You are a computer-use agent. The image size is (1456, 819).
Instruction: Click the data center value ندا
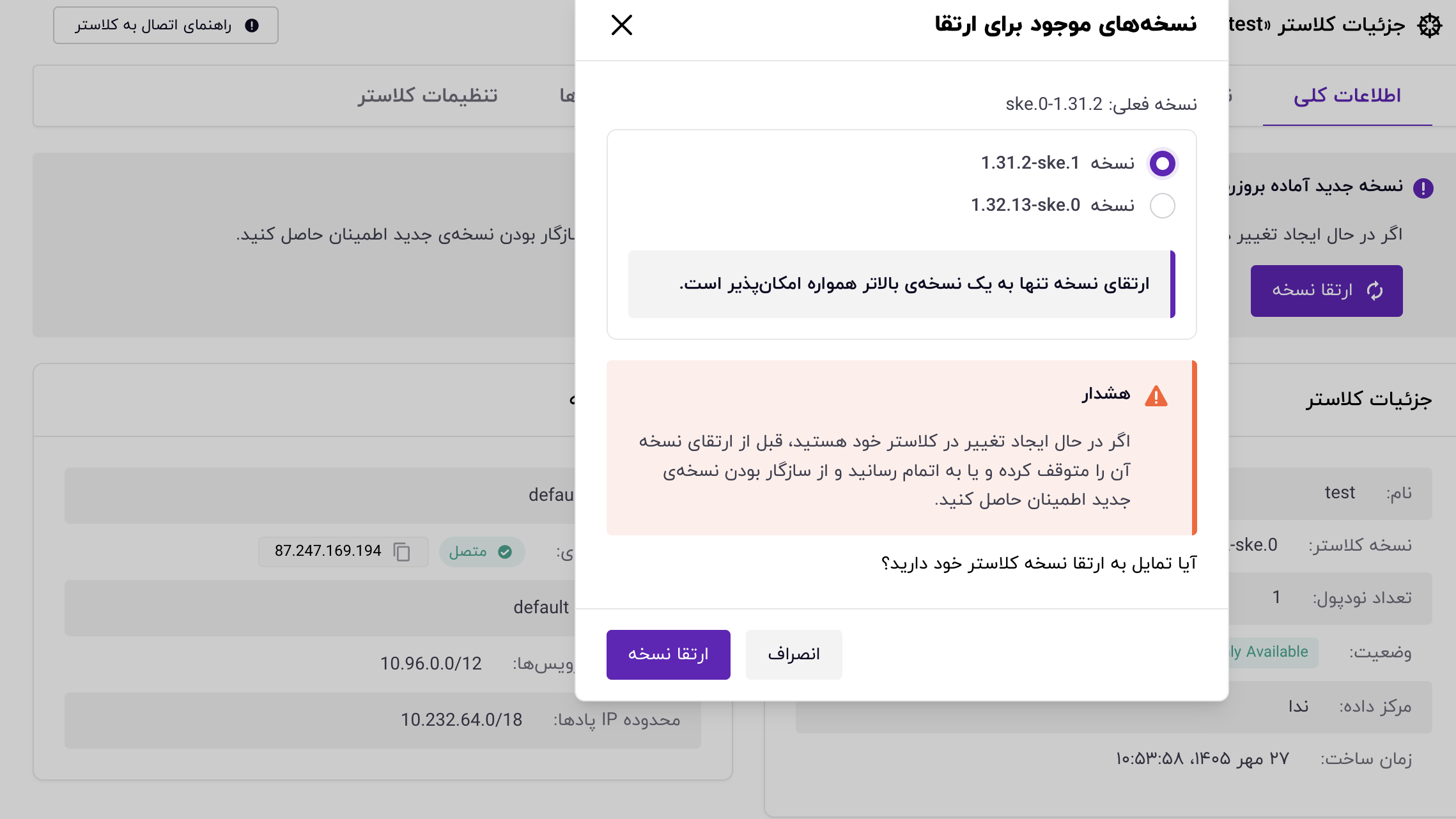[x=1298, y=706]
